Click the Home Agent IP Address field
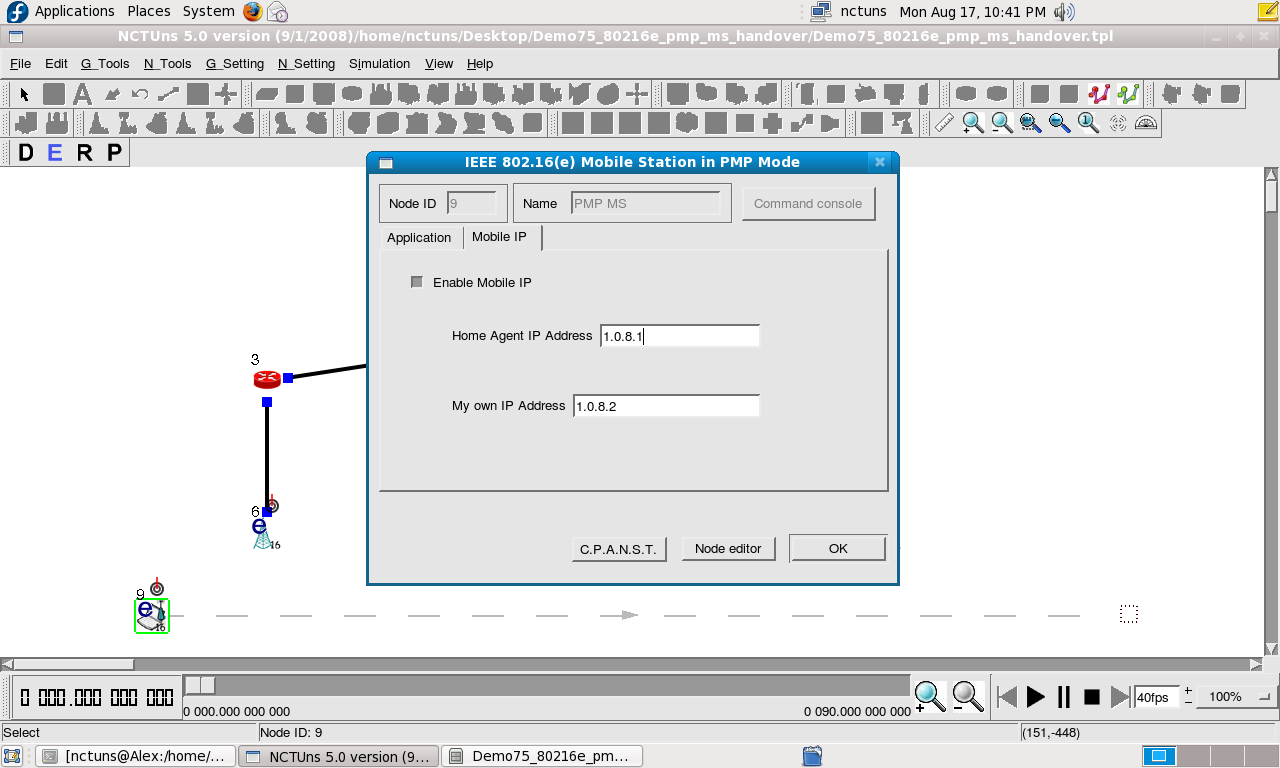The image size is (1280, 768). [680, 336]
